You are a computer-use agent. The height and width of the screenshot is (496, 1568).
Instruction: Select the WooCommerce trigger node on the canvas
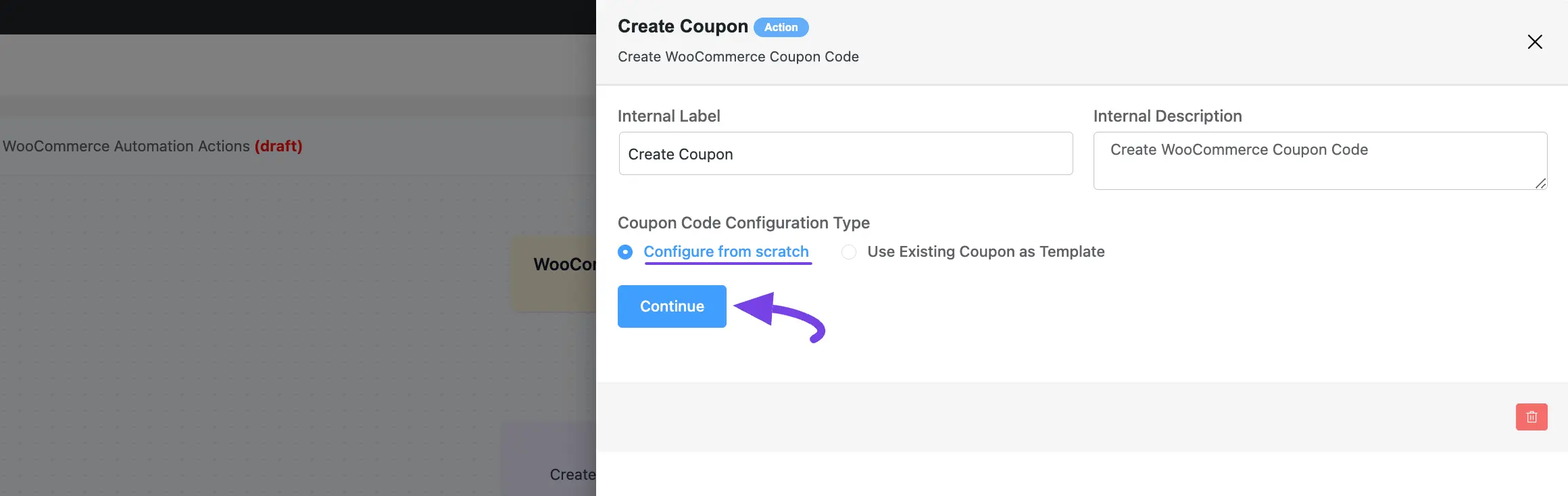554,273
